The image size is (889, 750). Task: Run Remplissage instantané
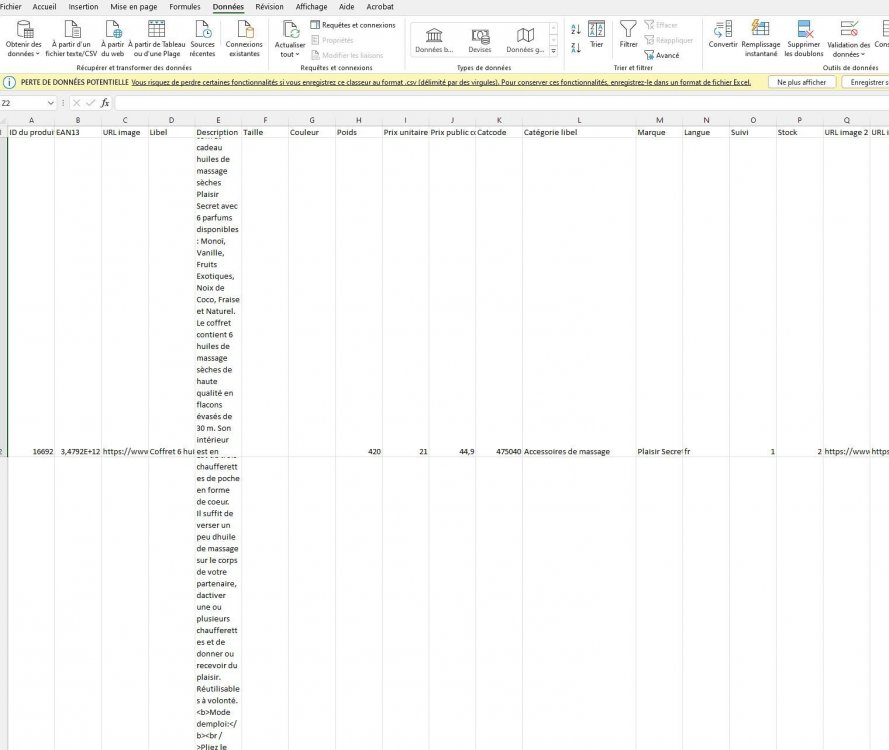pyautogui.click(x=760, y=38)
